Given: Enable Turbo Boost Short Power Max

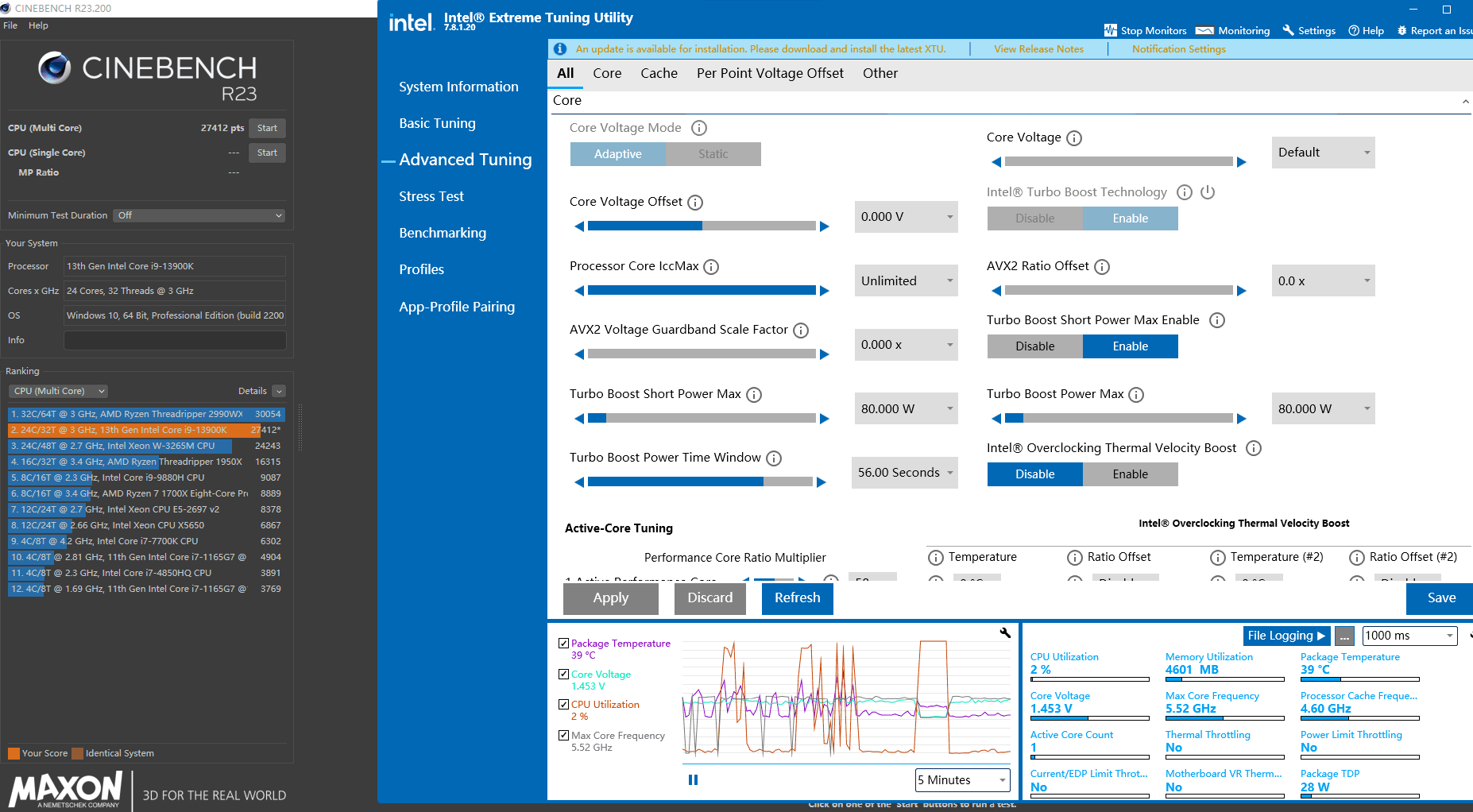Looking at the screenshot, I should pos(1130,346).
